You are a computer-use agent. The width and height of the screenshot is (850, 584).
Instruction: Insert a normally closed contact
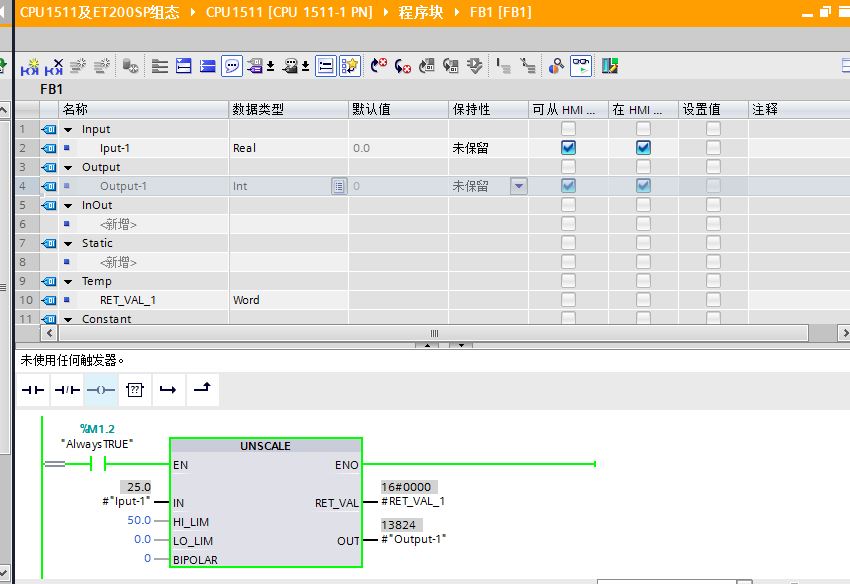[x=67, y=390]
